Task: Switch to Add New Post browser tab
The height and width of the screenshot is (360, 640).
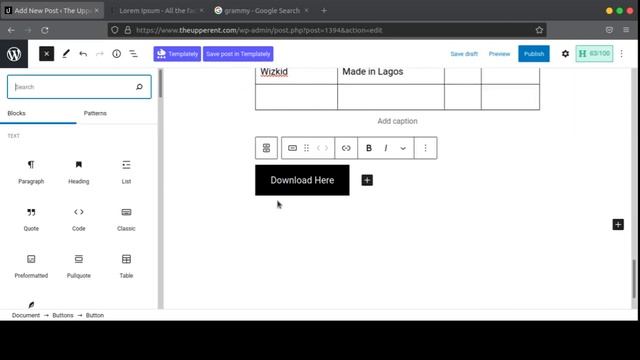Action: pos(52,11)
